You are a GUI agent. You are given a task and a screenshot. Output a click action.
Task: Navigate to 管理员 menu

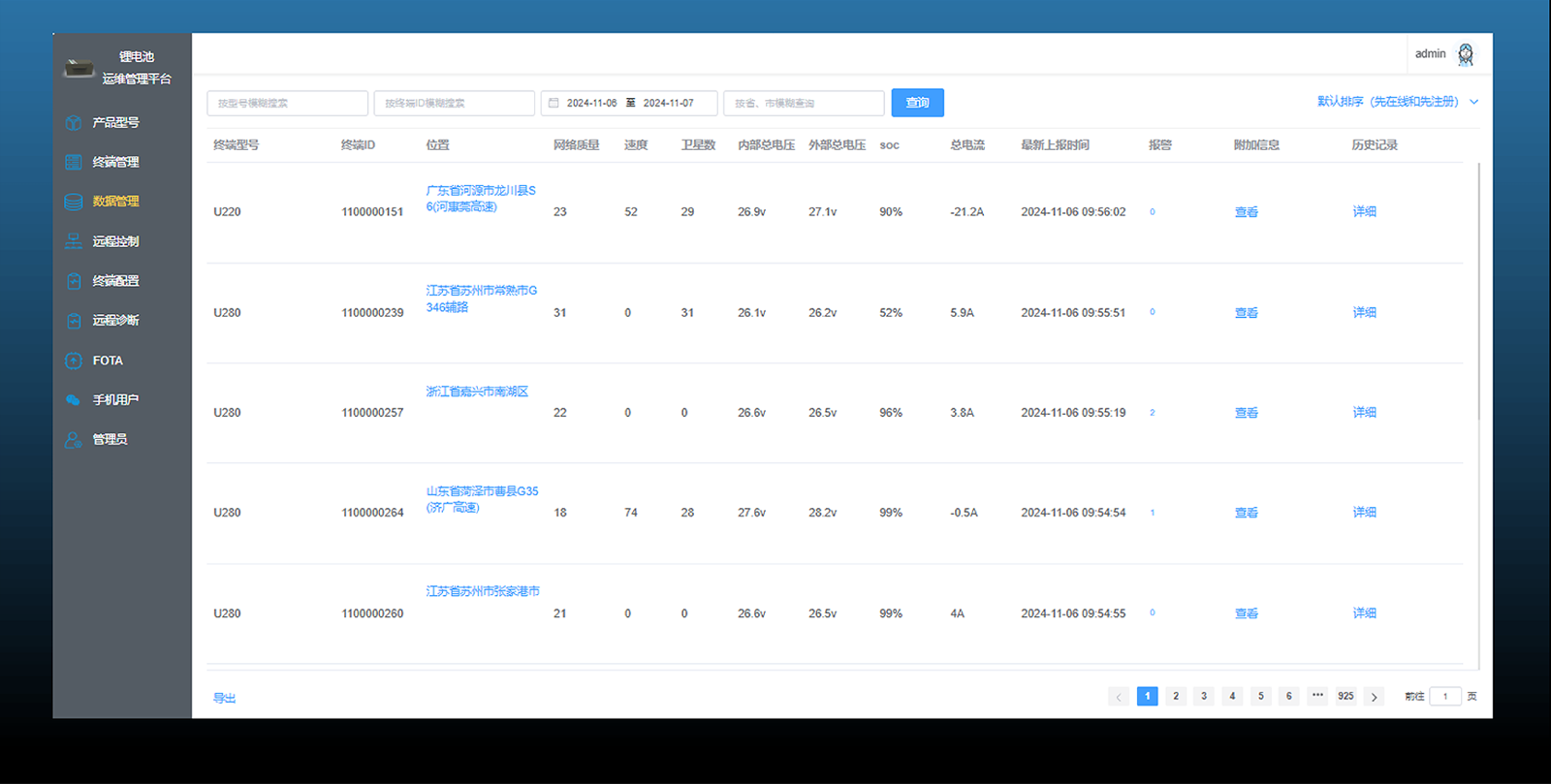pyautogui.click(x=110, y=440)
